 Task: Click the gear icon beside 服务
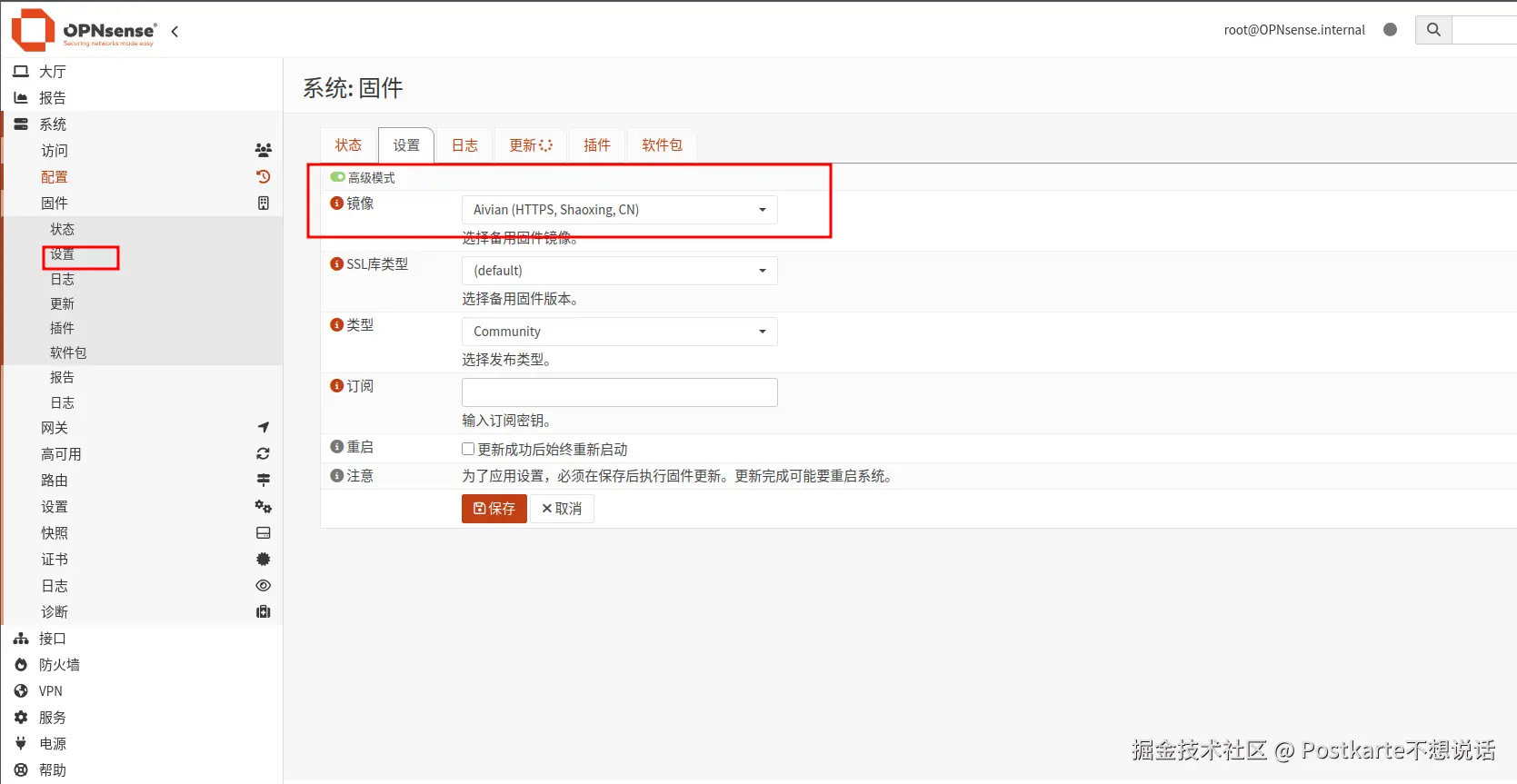click(21, 718)
